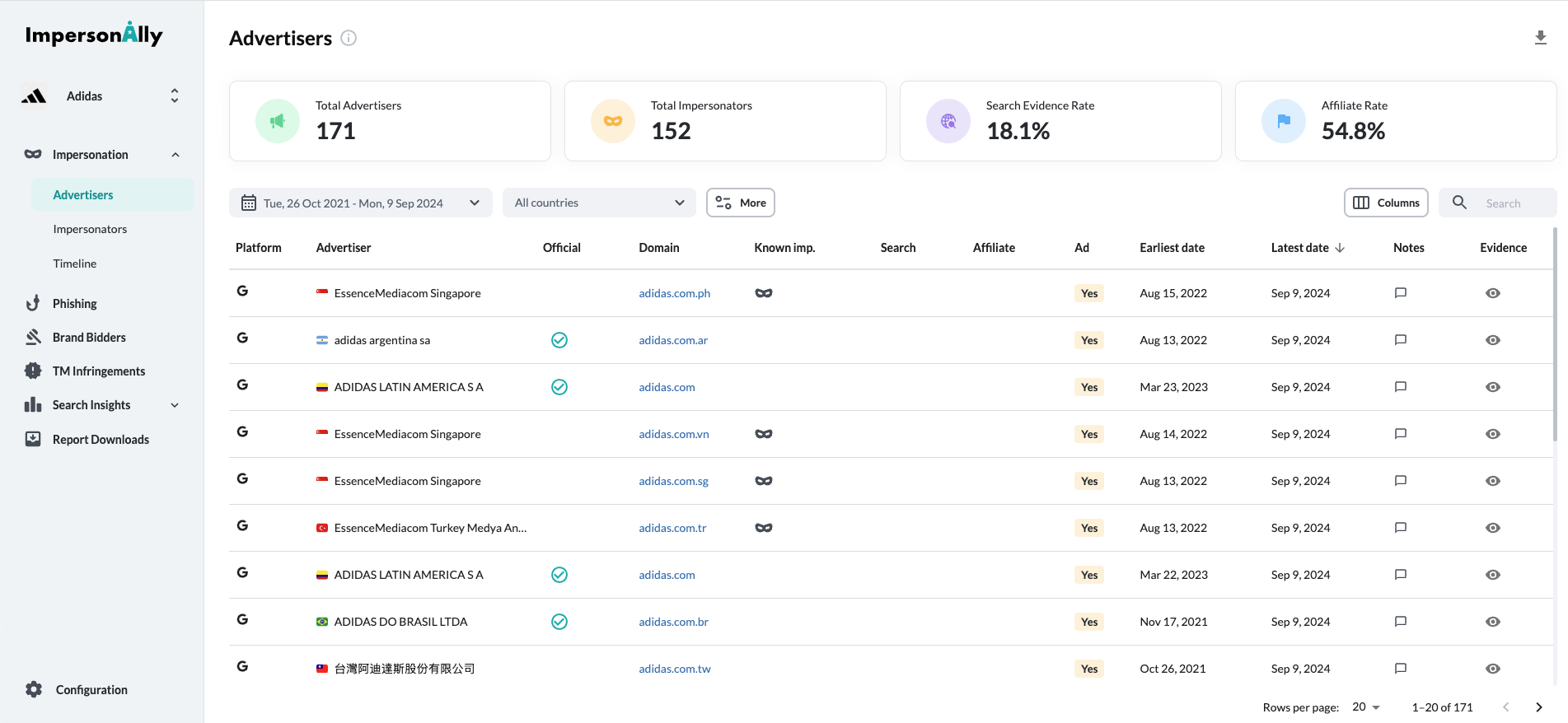Screen dimensions: 1568x723
Task: Click the search magnifier icon
Action: coord(1459,203)
